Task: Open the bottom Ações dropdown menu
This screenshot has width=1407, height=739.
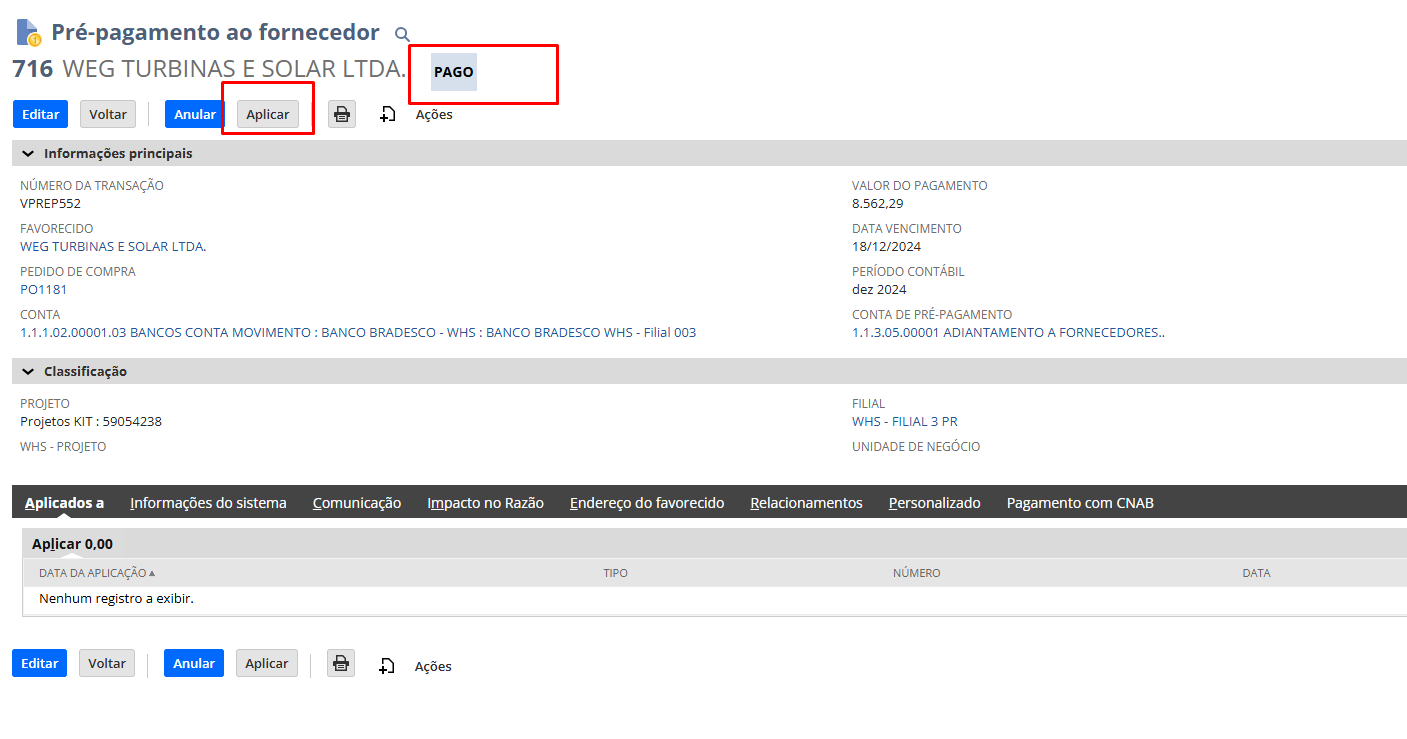Action: (433, 666)
